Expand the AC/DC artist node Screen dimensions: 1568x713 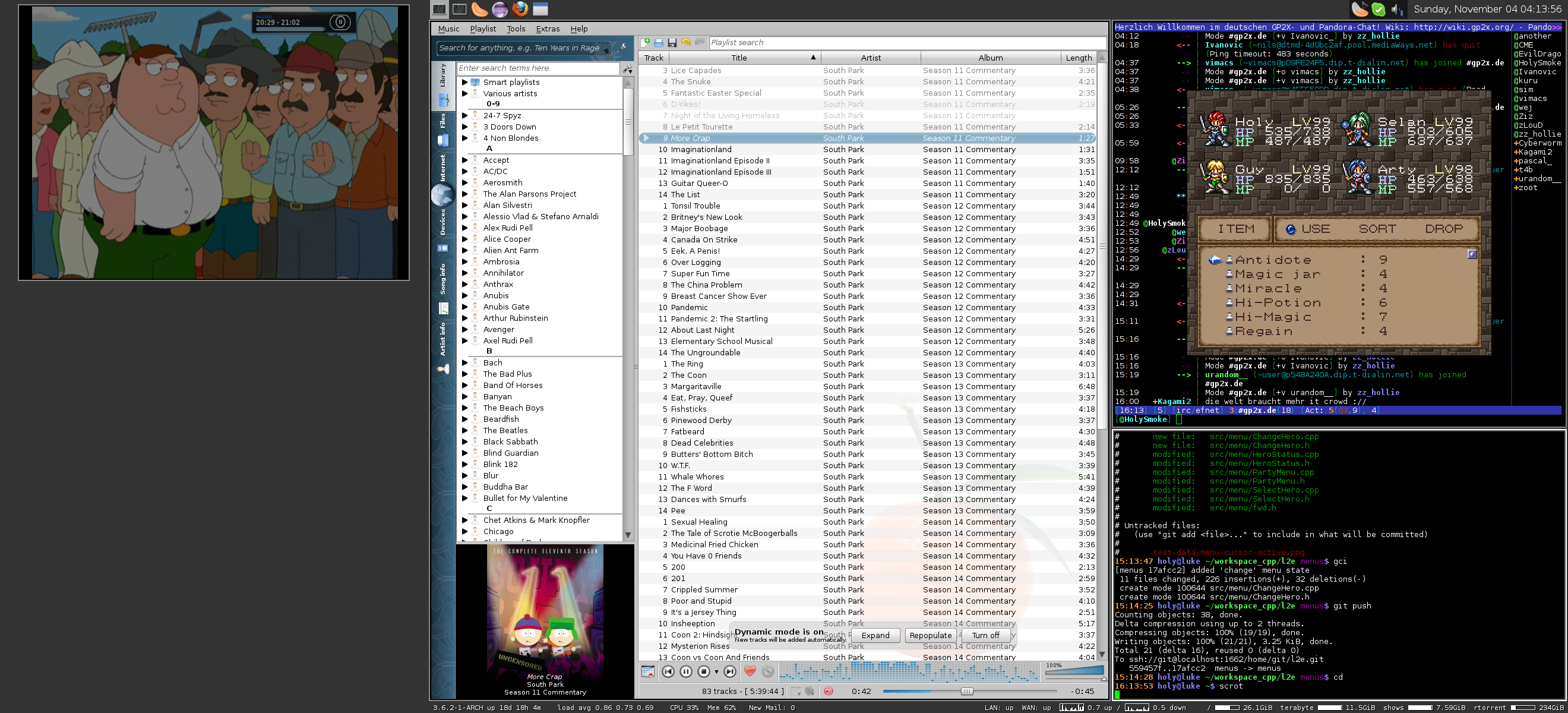click(x=464, y=171)
